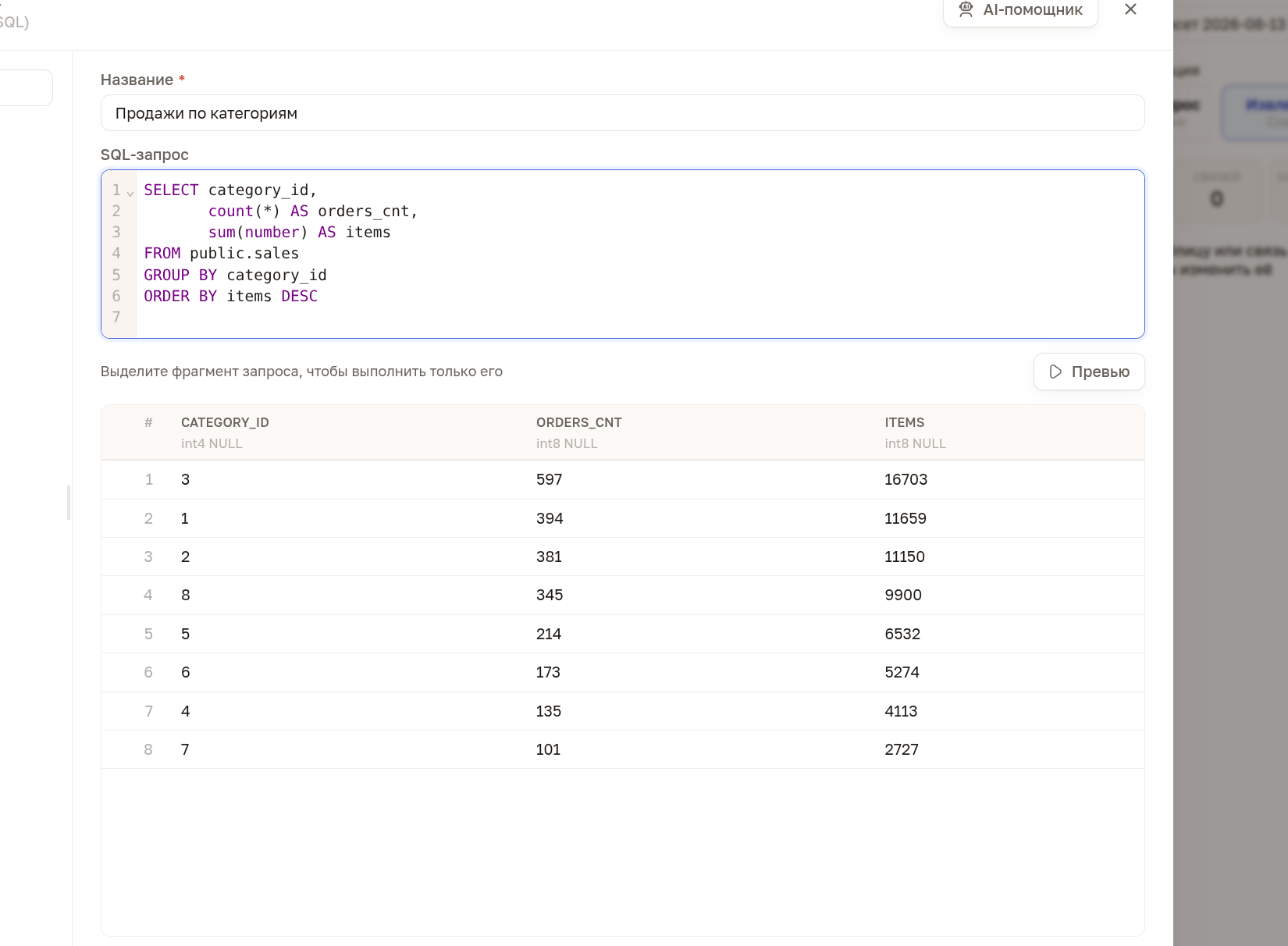
Task: Click the DESC keyword in line 6
Action: point(299,296)
